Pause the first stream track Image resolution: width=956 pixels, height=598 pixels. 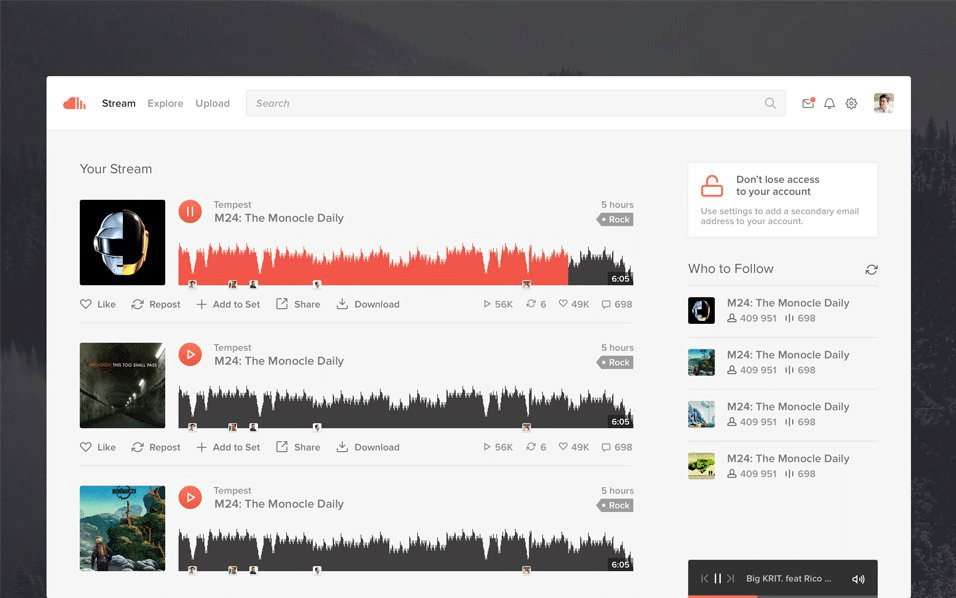tap(190, 212)
